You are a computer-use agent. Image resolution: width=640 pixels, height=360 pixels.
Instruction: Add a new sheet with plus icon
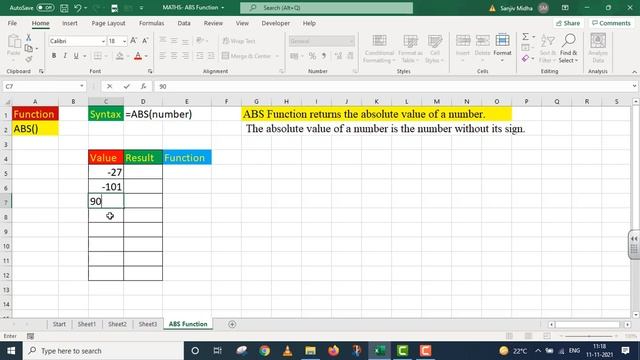point(232,324)
